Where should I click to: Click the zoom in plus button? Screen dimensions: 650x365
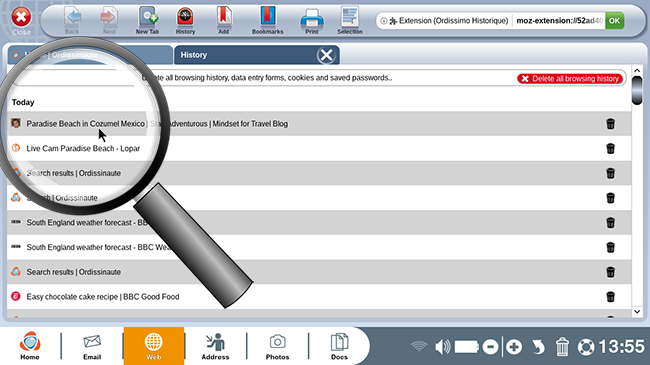(x=514, y=347)
